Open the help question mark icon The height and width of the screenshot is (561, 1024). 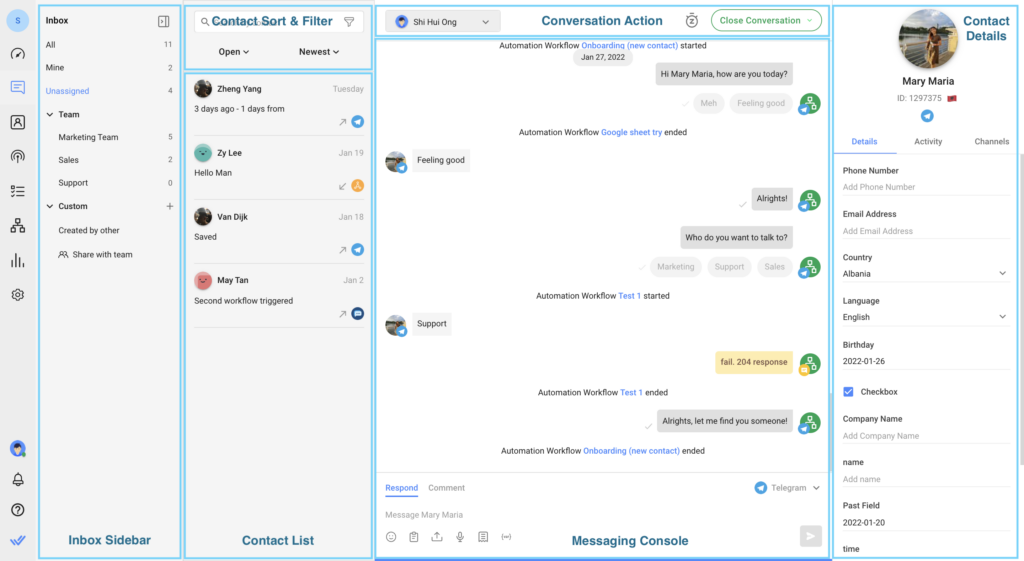pos(18,510)
